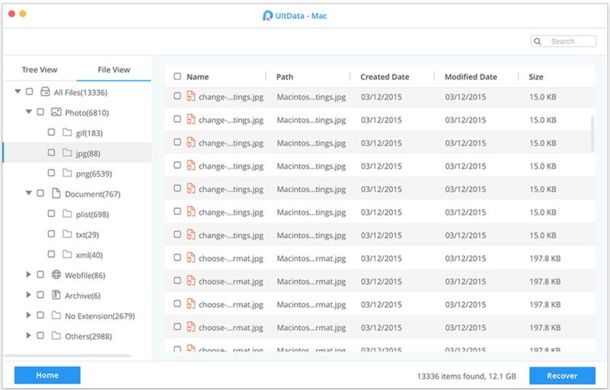The width and height of the screenshot is (610, 390).
Task: Collapse the Photo tree node
Action: click(28, 112)
